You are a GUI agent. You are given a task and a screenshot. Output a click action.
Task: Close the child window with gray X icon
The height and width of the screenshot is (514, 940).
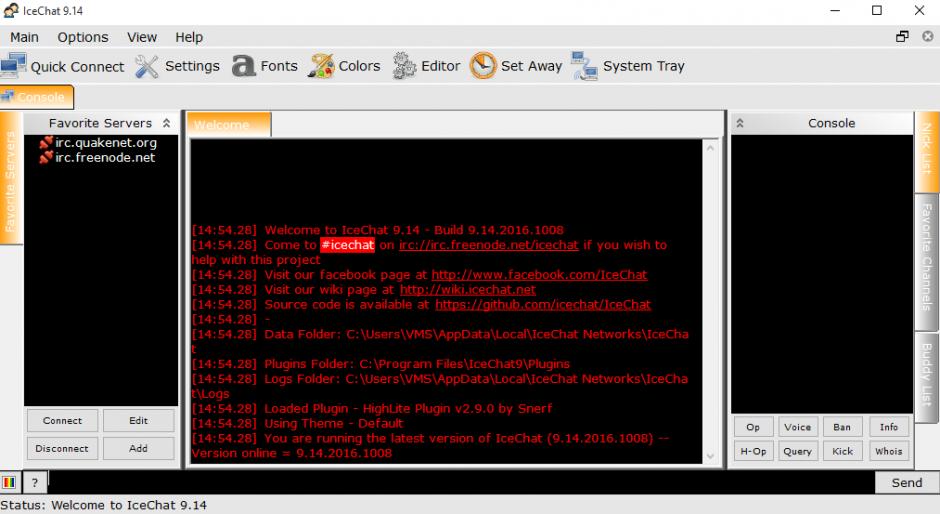(927, 37)
